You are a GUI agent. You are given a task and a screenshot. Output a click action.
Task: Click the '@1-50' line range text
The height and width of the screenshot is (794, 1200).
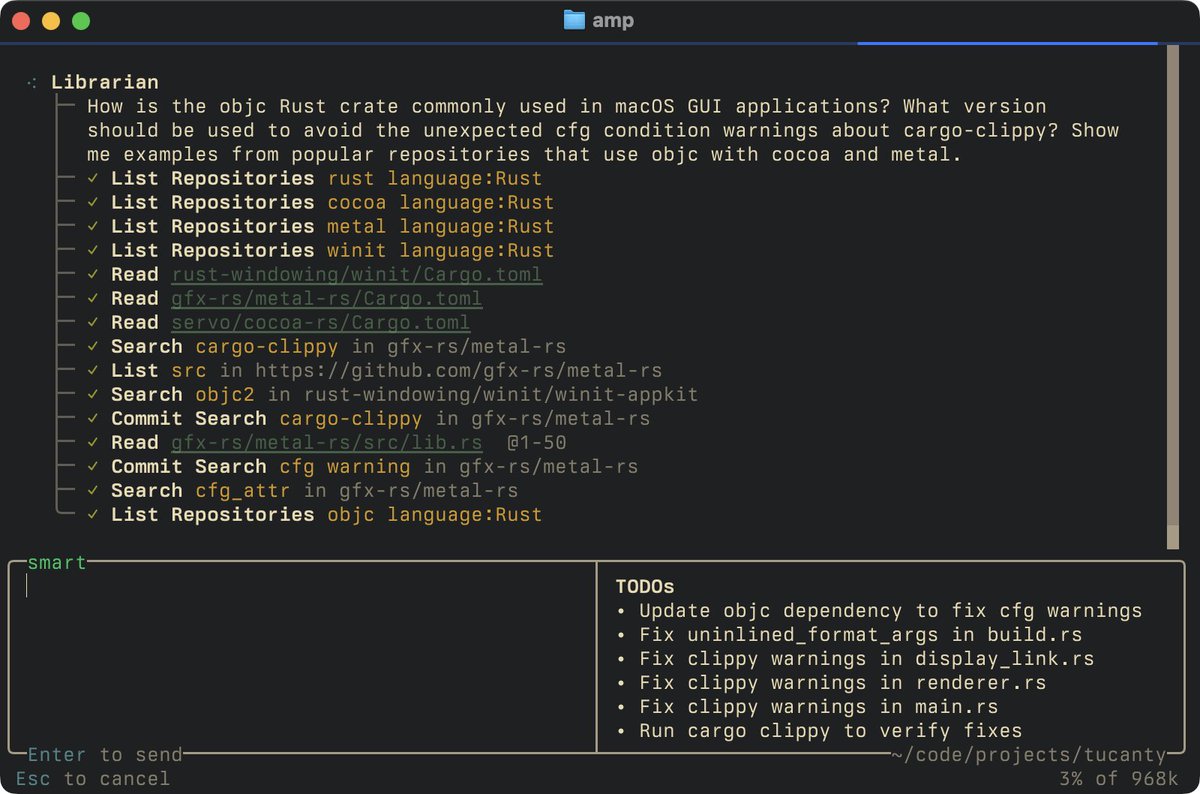click(537, 443)
